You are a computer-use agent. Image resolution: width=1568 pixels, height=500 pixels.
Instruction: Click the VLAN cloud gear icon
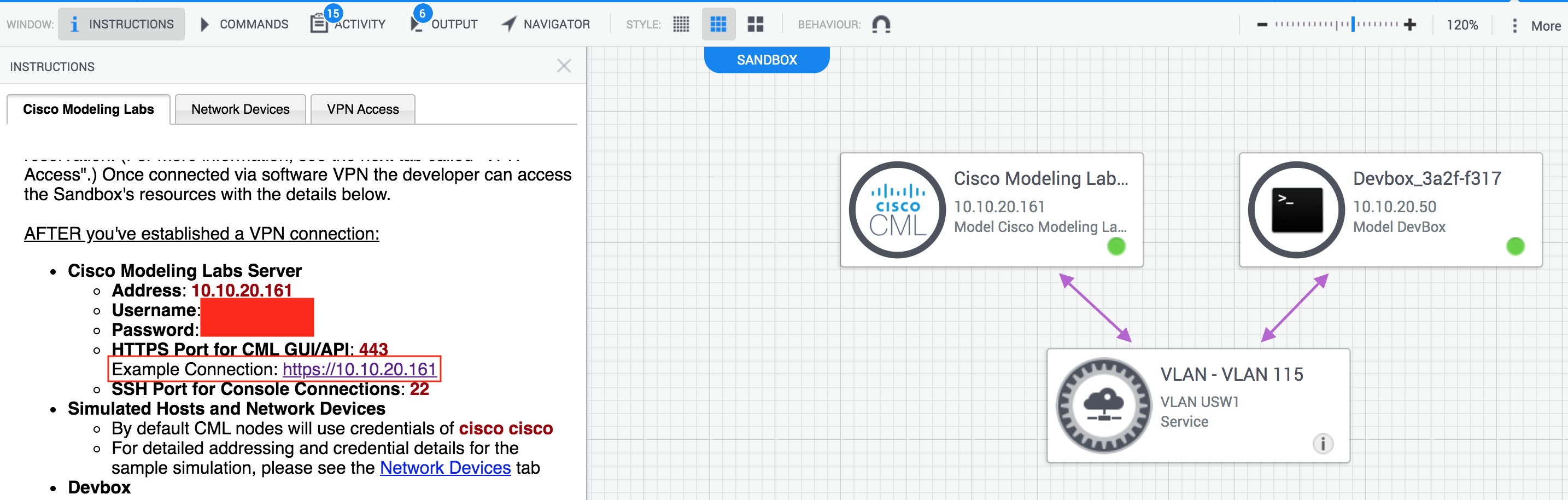(x=1104, y=405)
